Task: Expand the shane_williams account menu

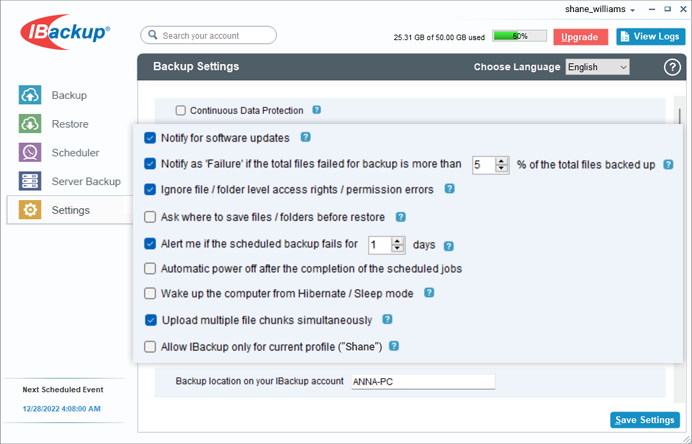Action: [x=600, y=9]
